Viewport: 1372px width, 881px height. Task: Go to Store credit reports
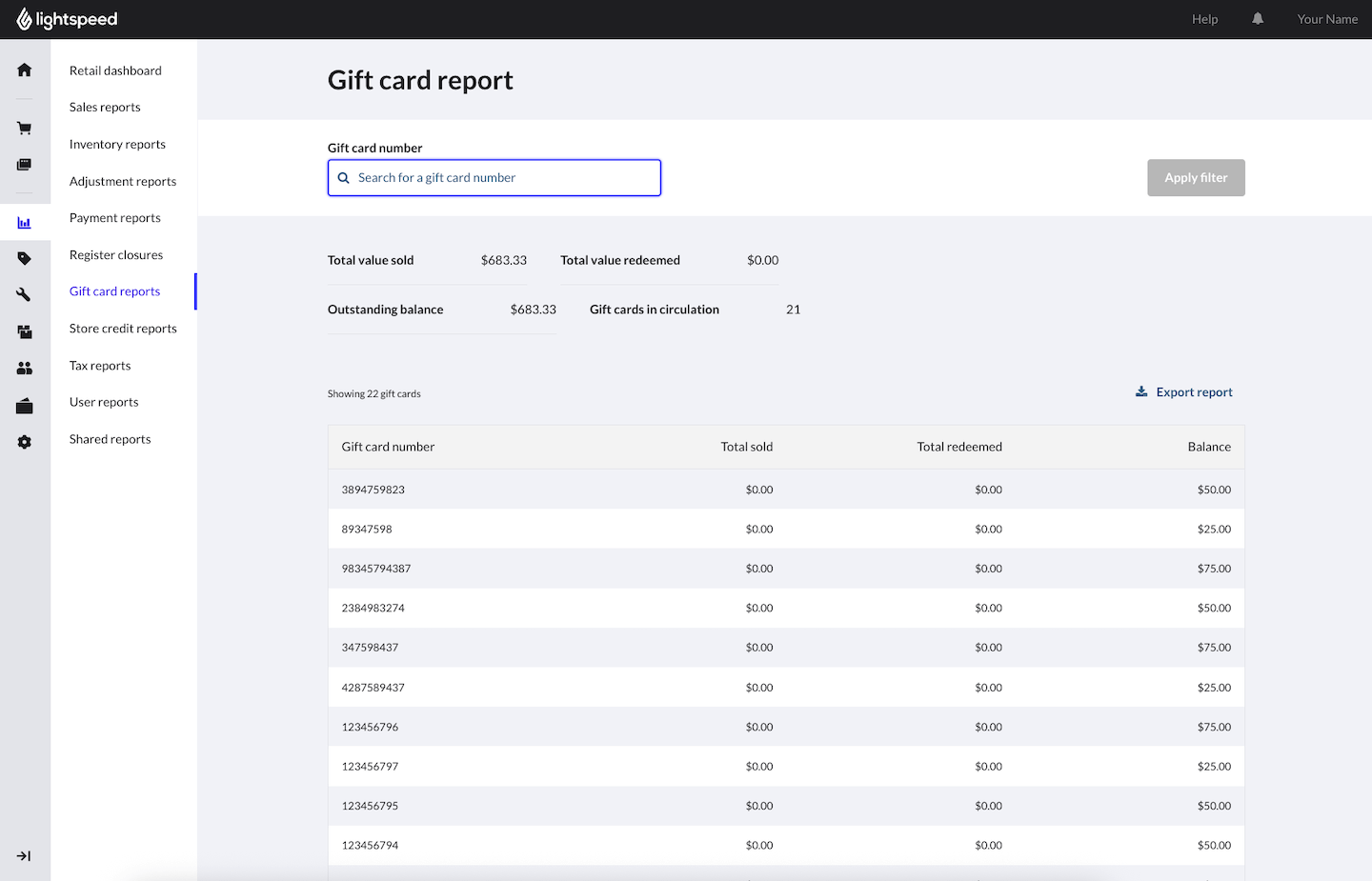click(123, 329)
